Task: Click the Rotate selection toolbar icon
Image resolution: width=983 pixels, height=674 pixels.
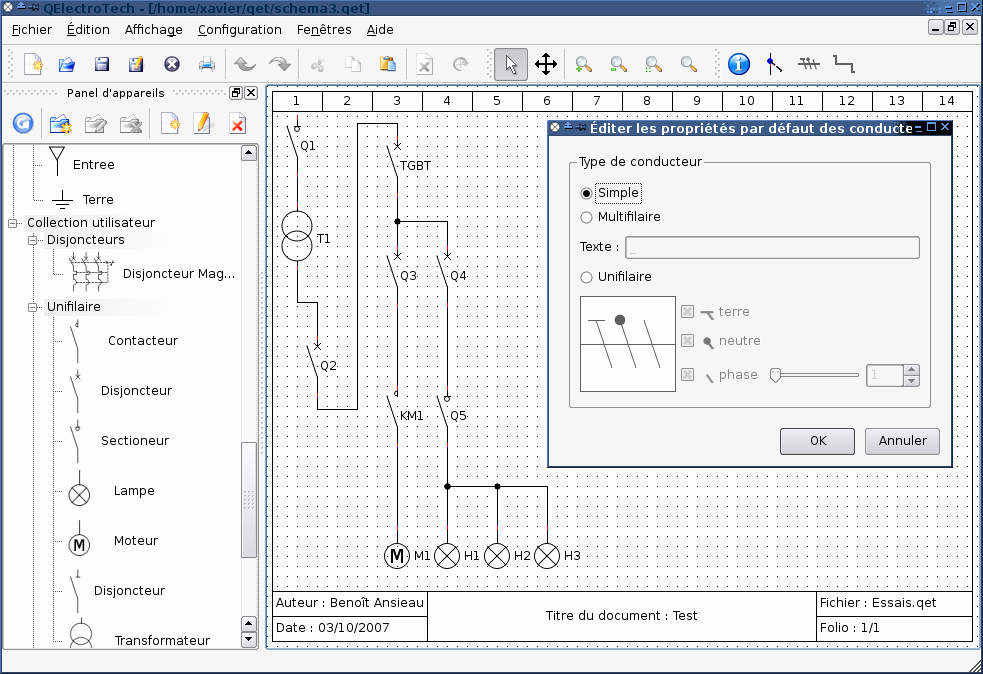Action: 461,64
